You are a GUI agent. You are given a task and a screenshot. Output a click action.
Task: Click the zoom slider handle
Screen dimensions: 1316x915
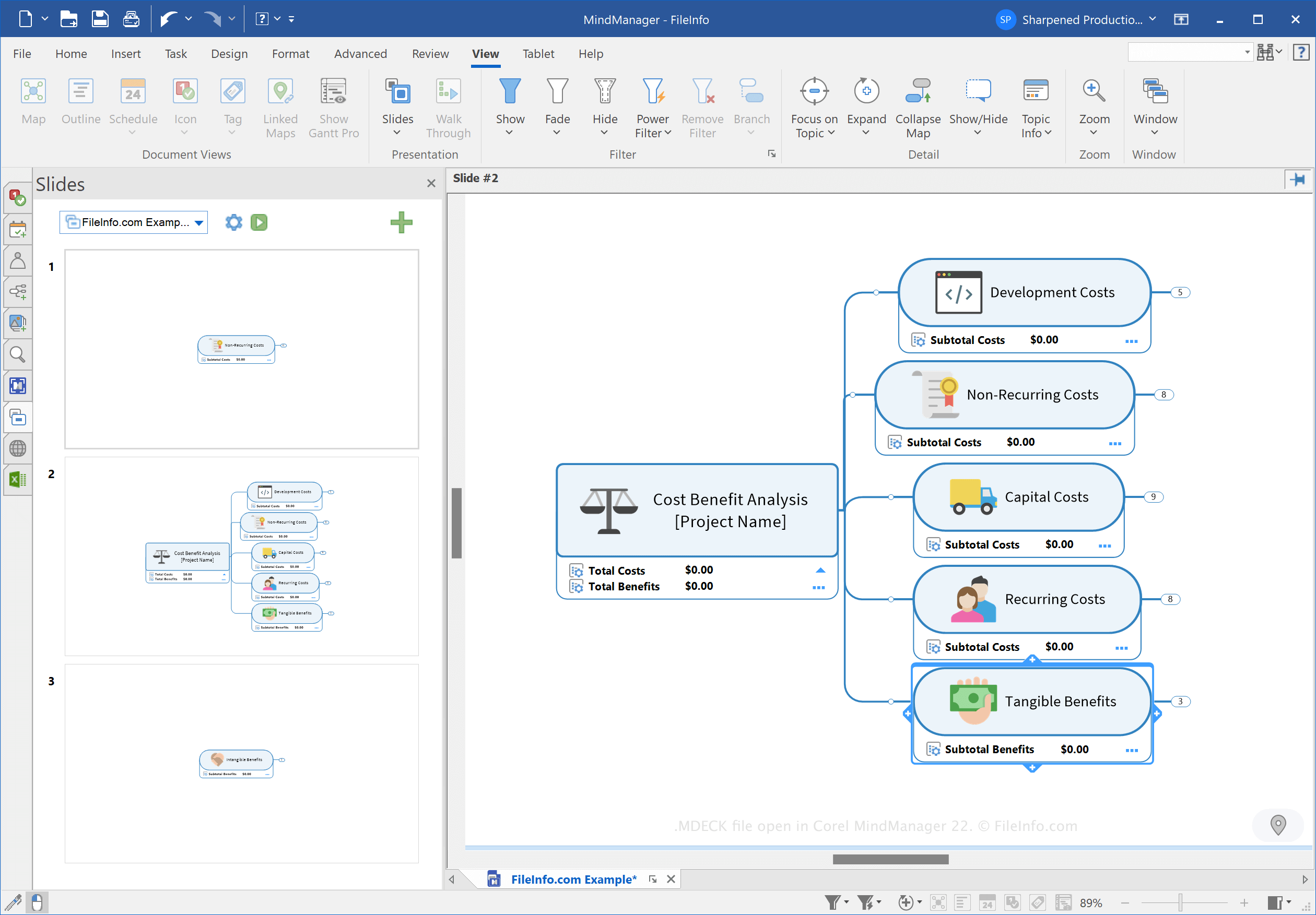[1180, 902]
